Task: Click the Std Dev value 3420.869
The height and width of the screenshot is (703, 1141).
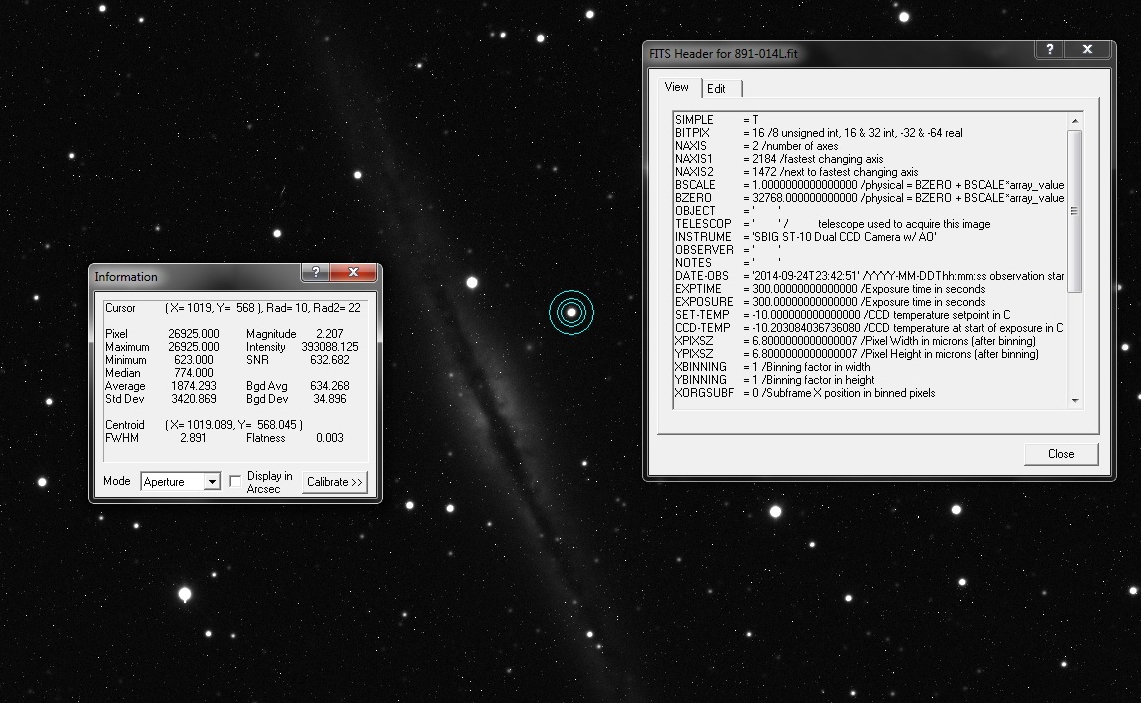Action: coord(194,399)
